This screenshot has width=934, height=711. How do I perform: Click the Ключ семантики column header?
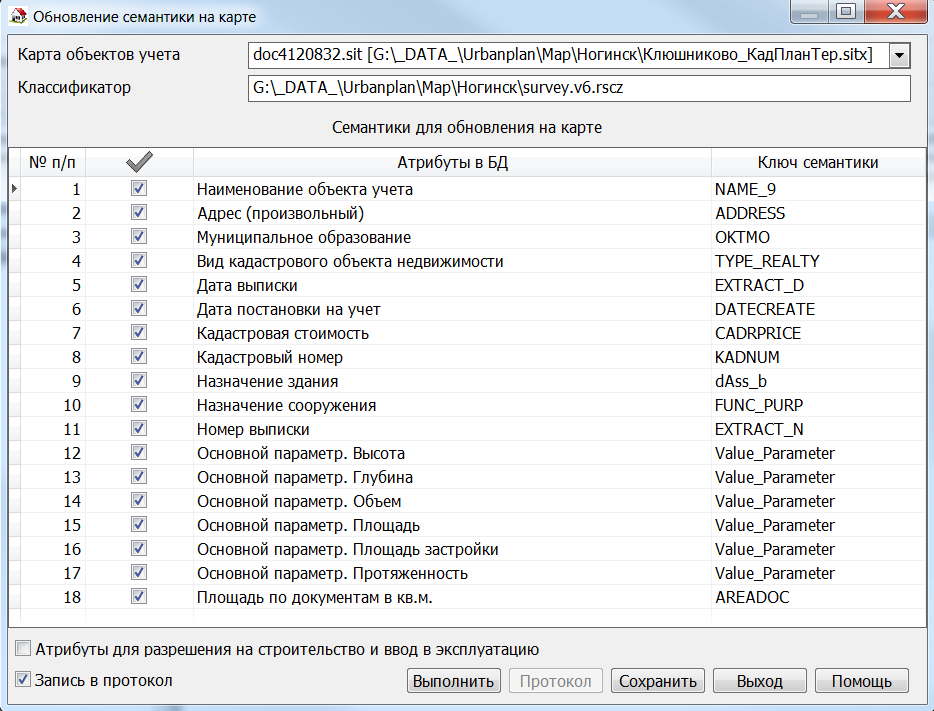click(x=817, y=163)
